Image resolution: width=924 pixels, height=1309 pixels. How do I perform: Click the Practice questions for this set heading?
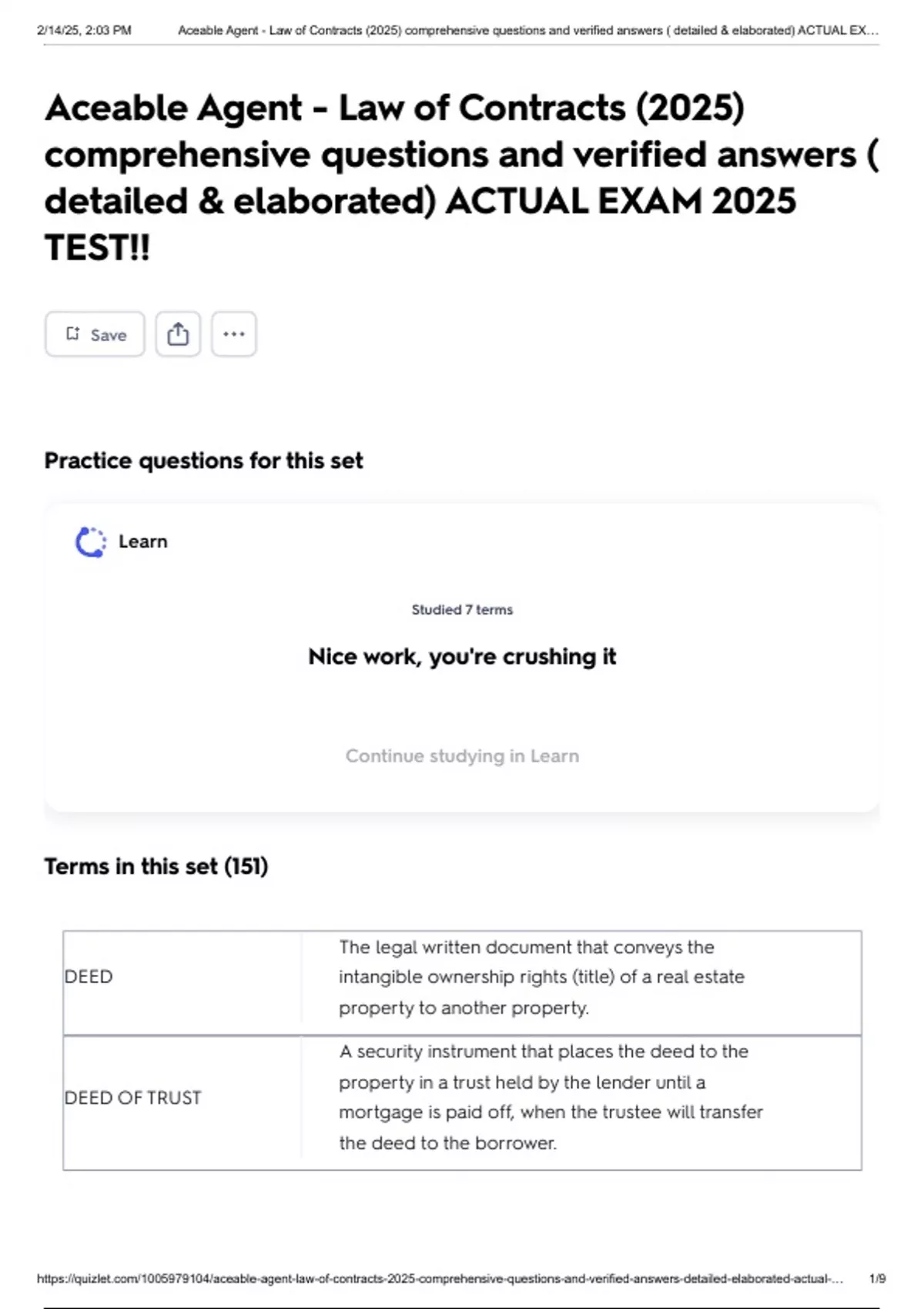click(x=203, y=460)
